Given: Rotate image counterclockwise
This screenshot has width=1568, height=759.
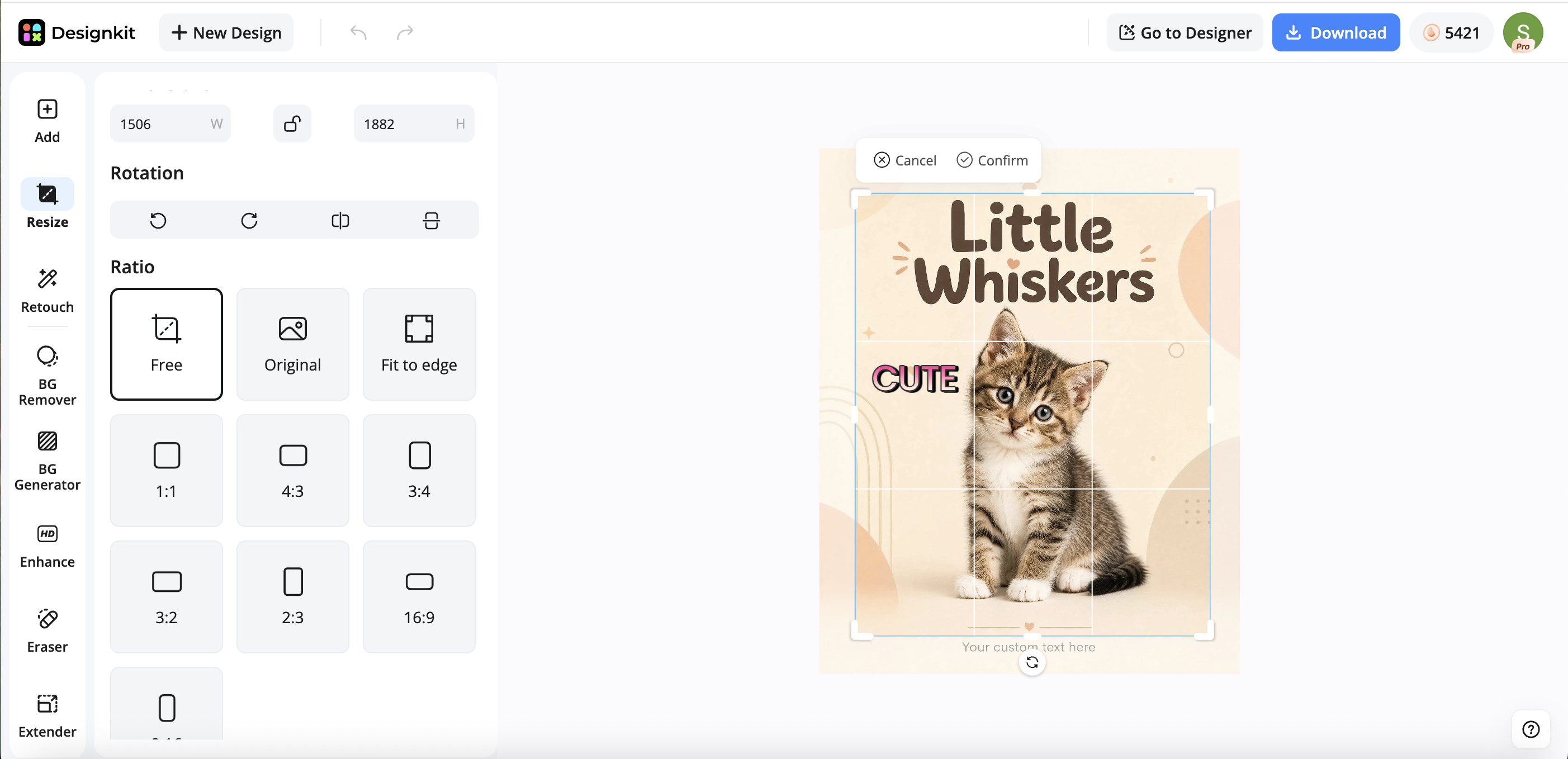Looking at the screenshot, I should click(158, 220).
